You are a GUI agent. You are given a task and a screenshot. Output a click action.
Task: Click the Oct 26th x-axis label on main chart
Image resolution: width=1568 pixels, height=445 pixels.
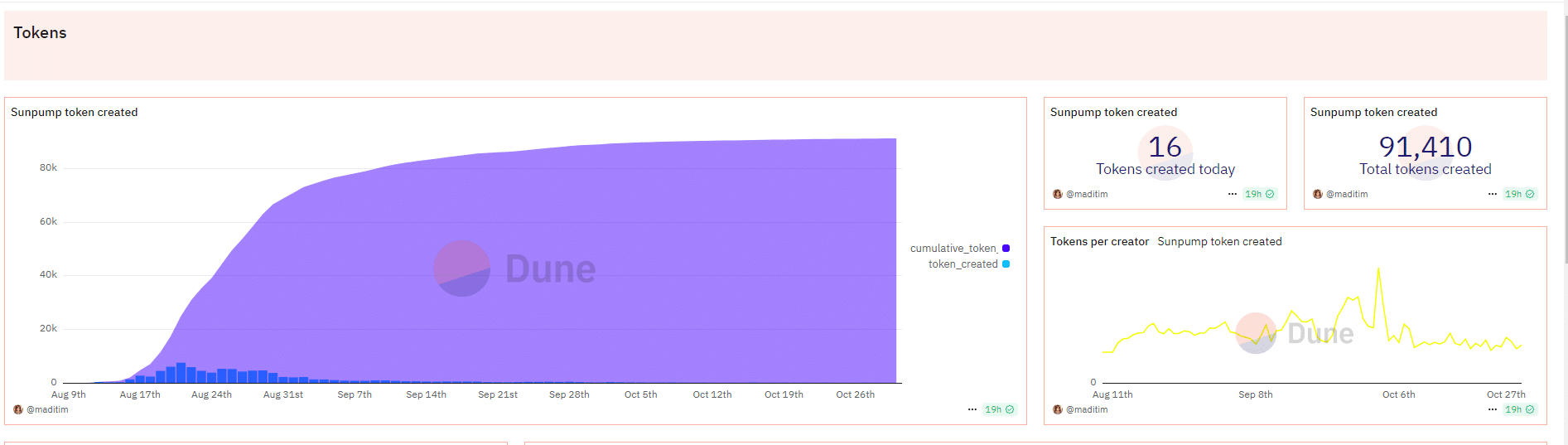point(855,394)
